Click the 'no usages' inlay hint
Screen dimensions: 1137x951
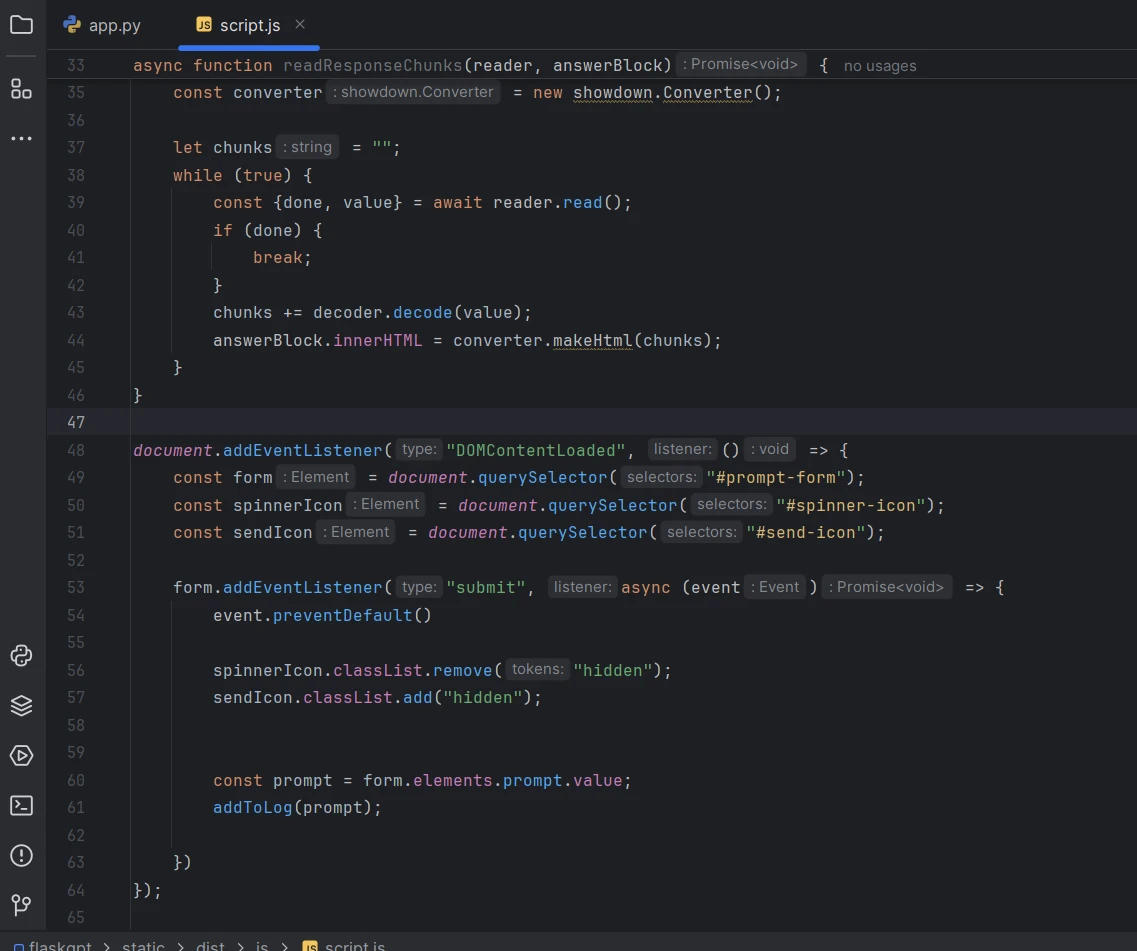point(879,66)
